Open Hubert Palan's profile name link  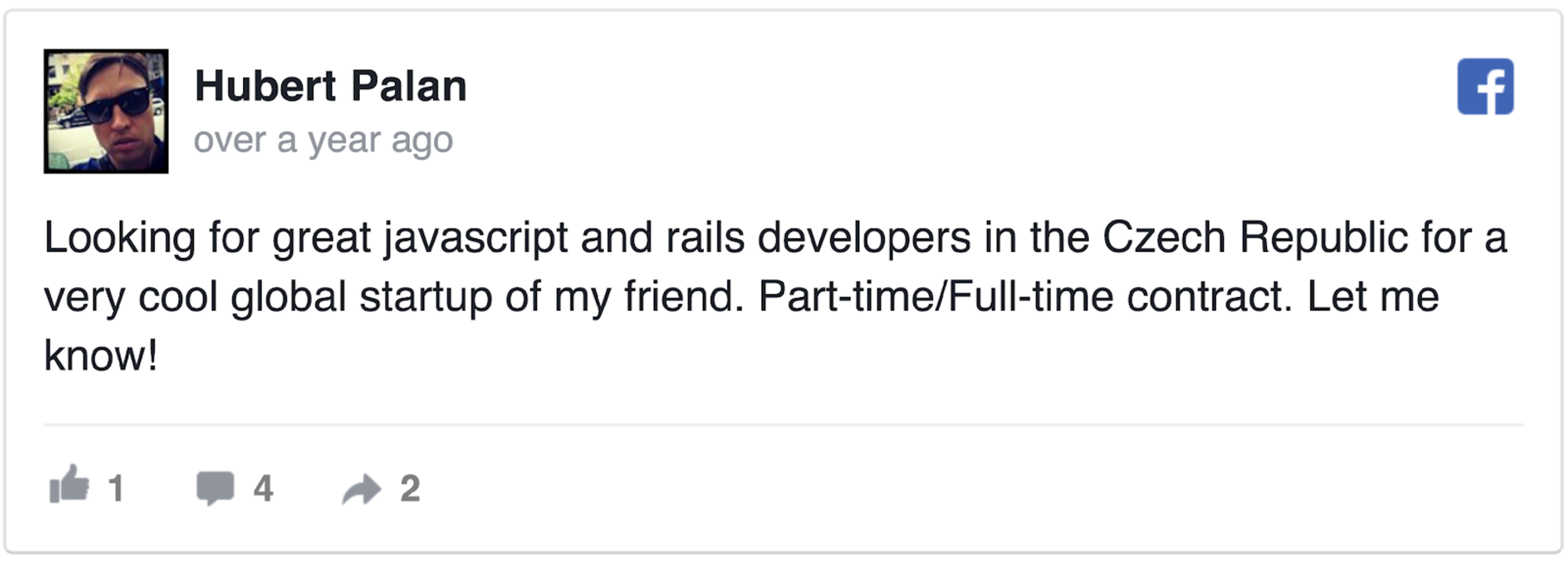[x=330, y=85]
